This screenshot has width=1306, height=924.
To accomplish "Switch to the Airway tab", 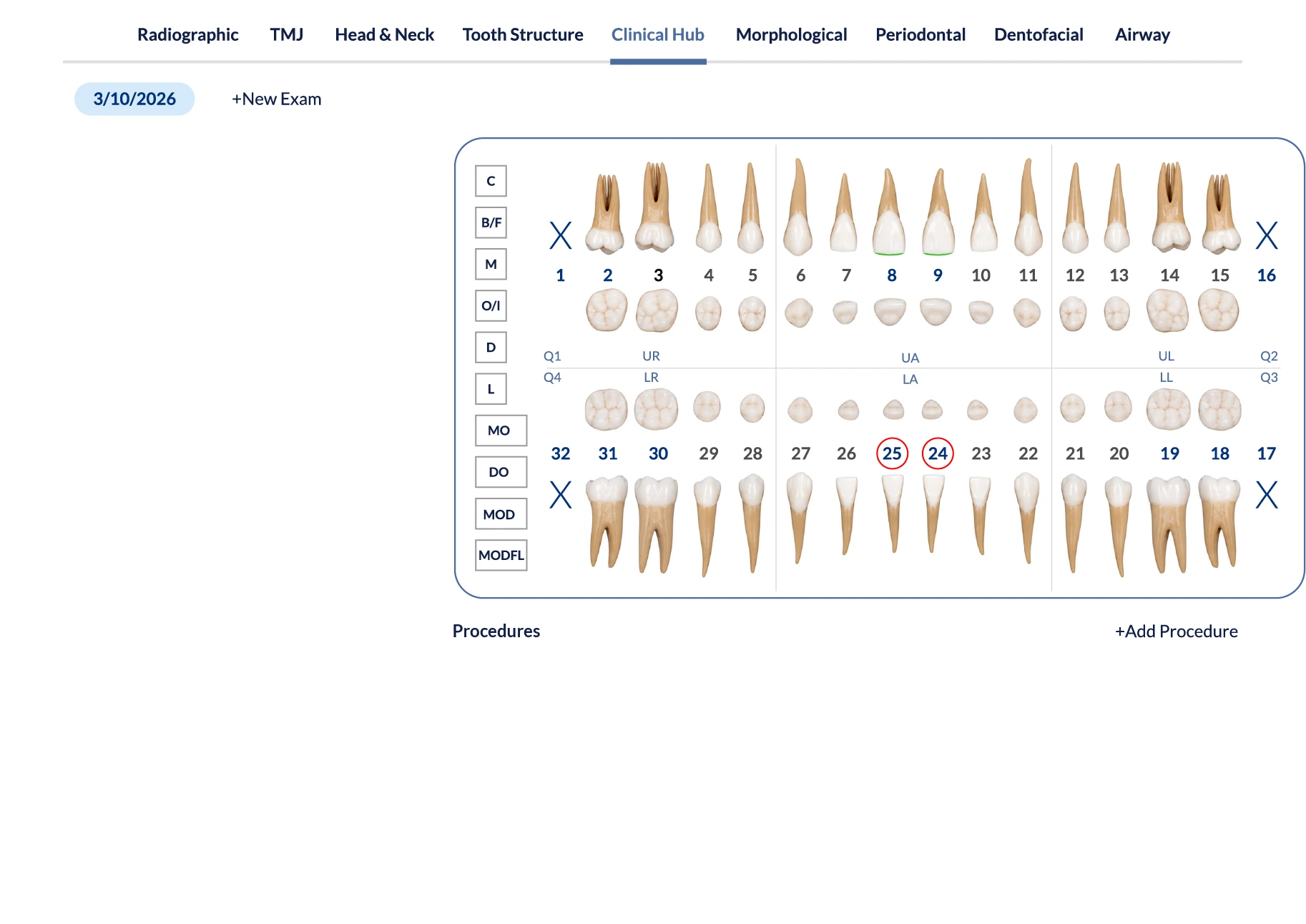I will tap(1142, 34).
